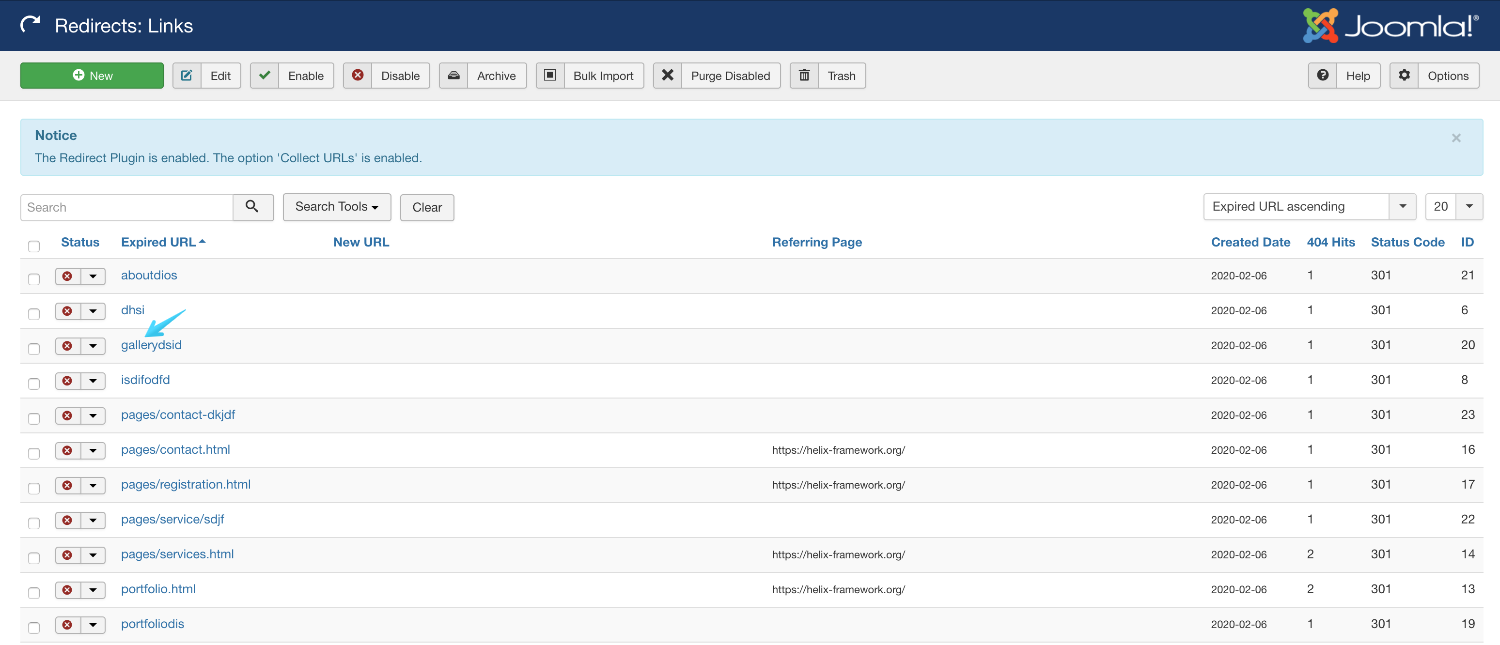The height and width of the screenshot is (645, 1500).
Task: Click the search magnifier icon button
Action: pos(253,207)
